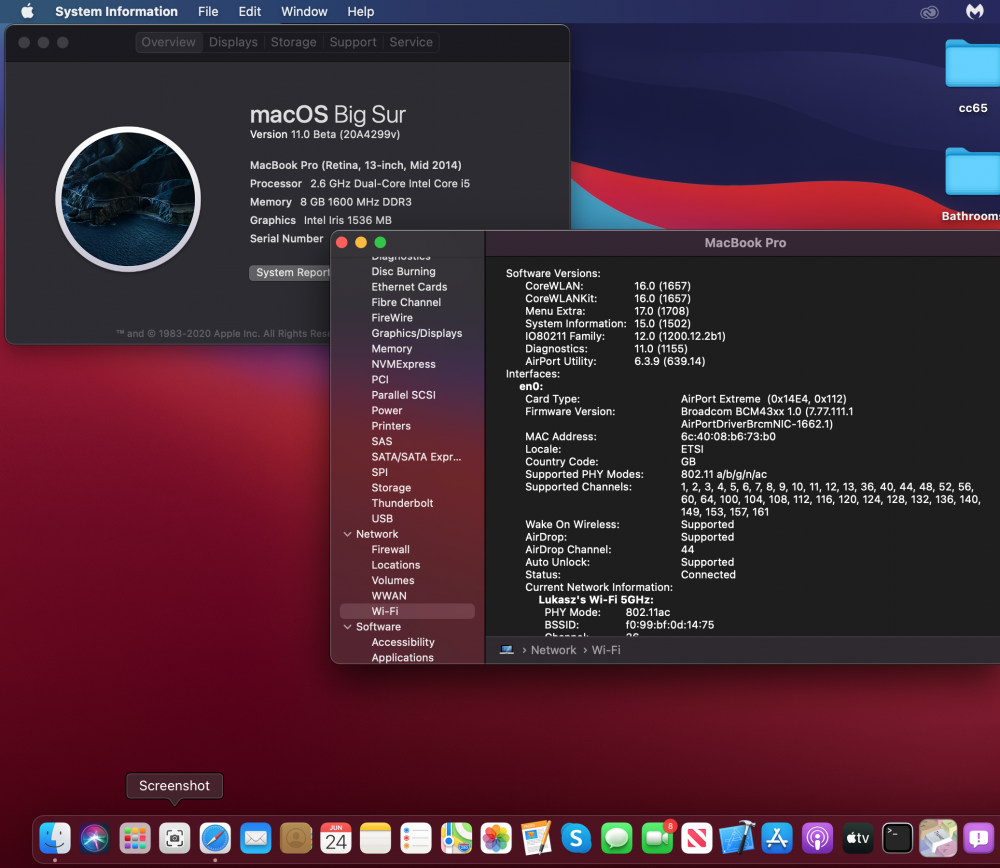The height and width of the screenshot is (868, 1000).
Task: Click the MAC Address value 6c:40:08:b6:73:b0
Action: click(728, 437)
